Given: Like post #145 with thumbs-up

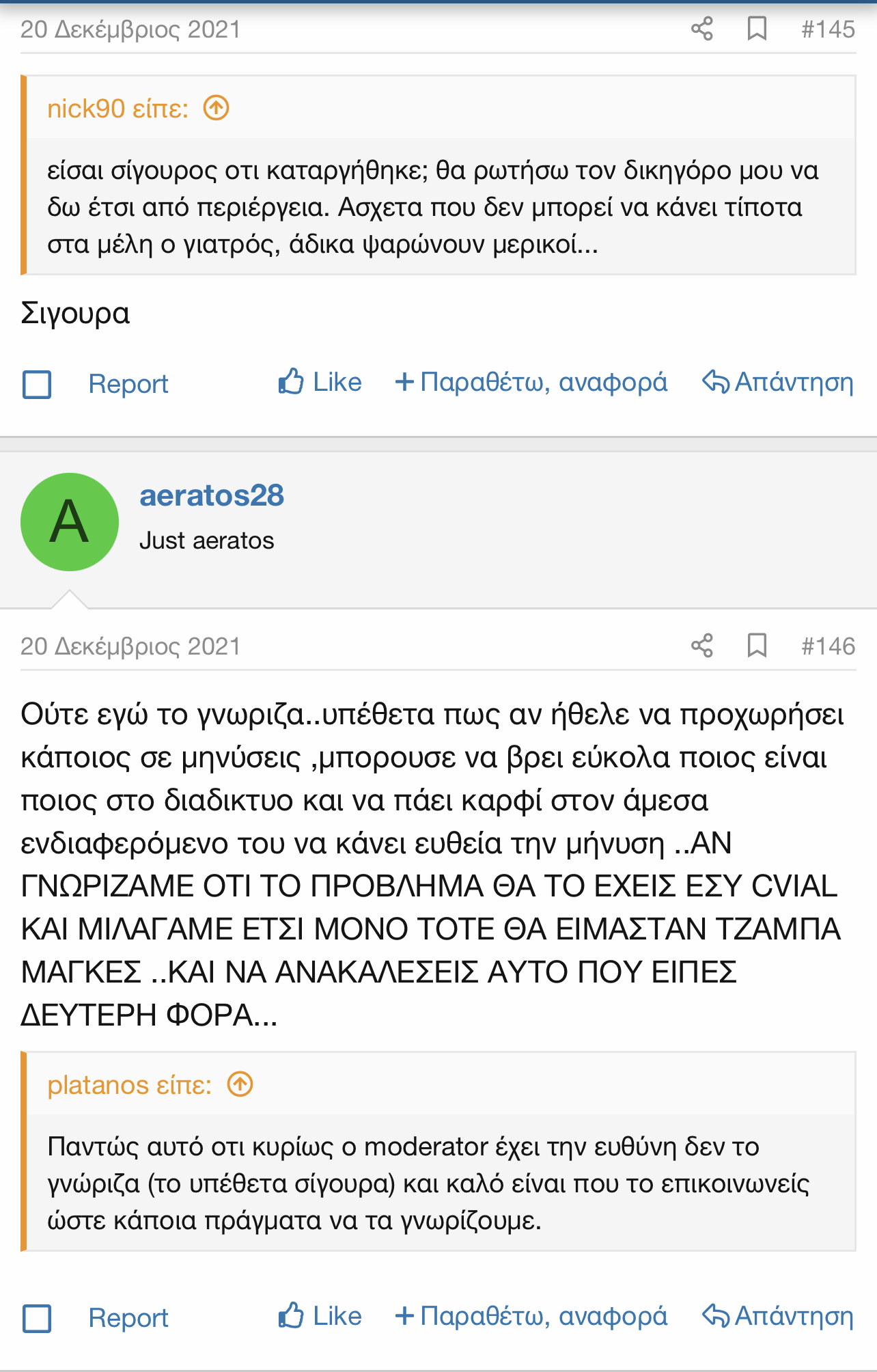Looking at the screenshot, I should [320, 382].
